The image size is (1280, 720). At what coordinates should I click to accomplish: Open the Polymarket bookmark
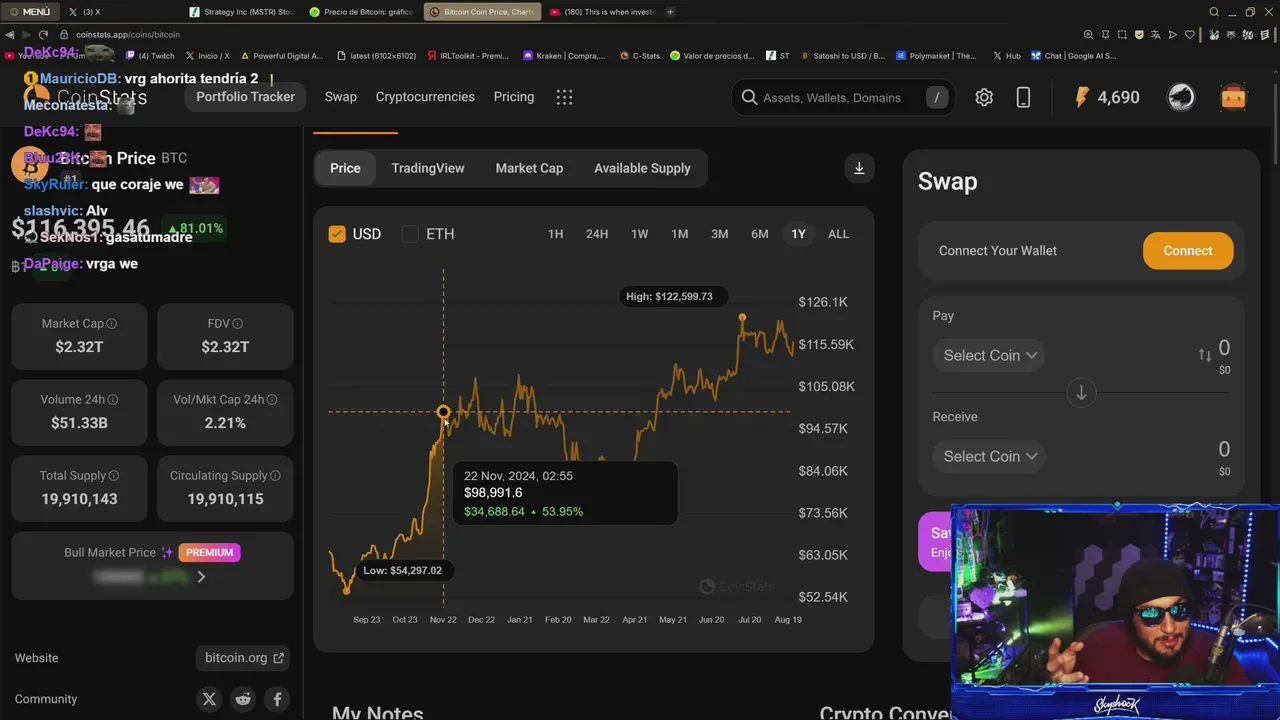point(937,56)
